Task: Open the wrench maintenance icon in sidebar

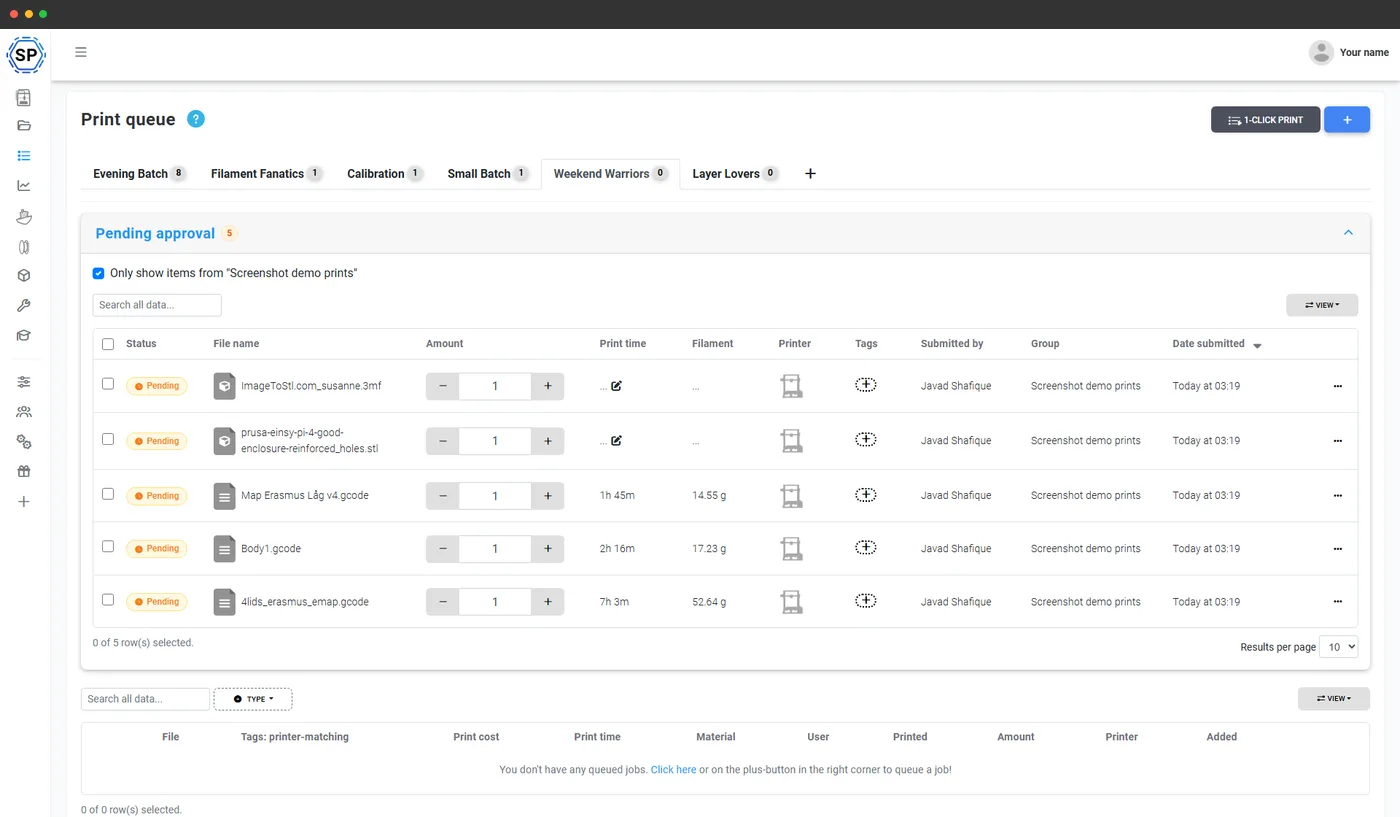Action: point(24,305)
